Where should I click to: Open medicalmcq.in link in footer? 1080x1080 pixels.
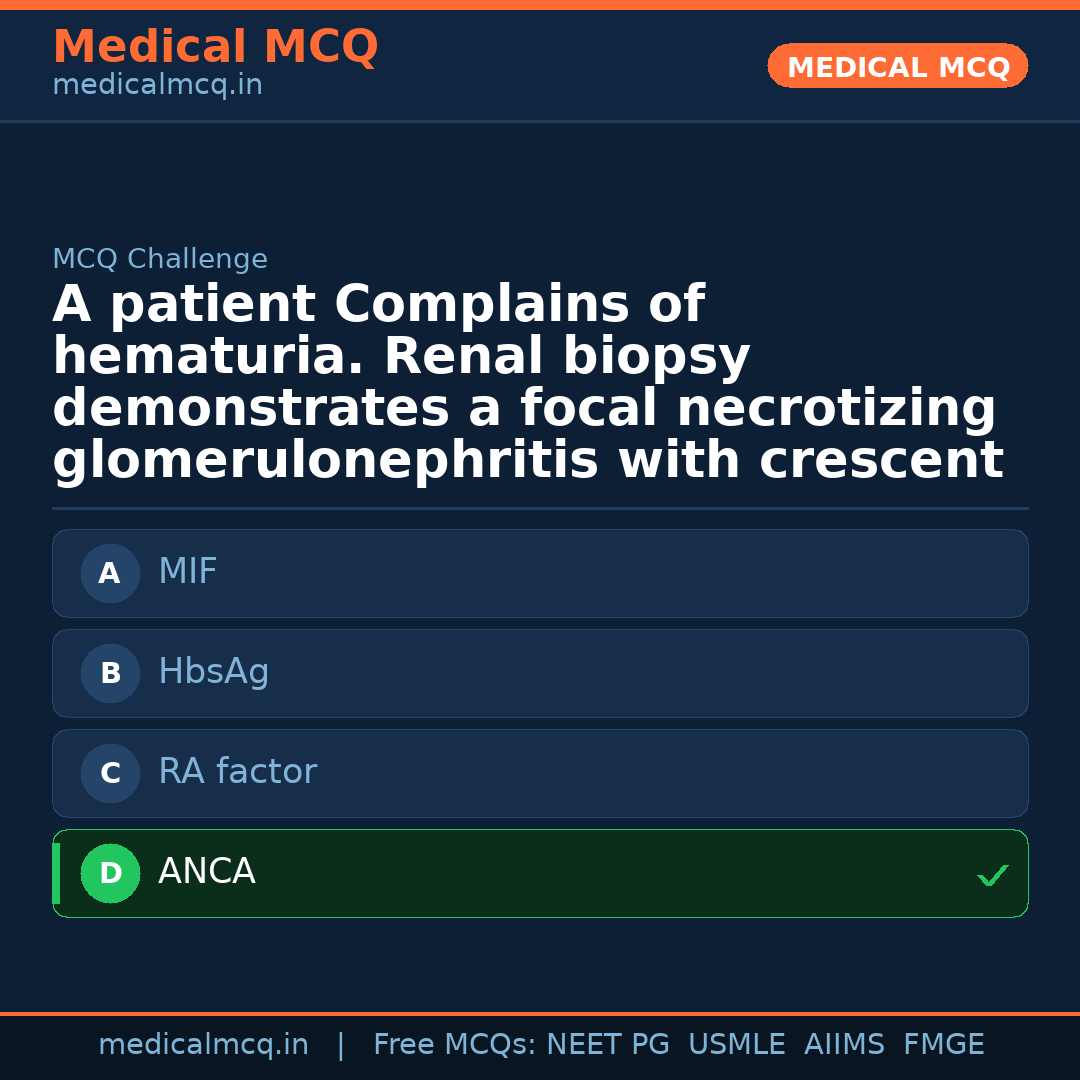tap(203, 1045)
